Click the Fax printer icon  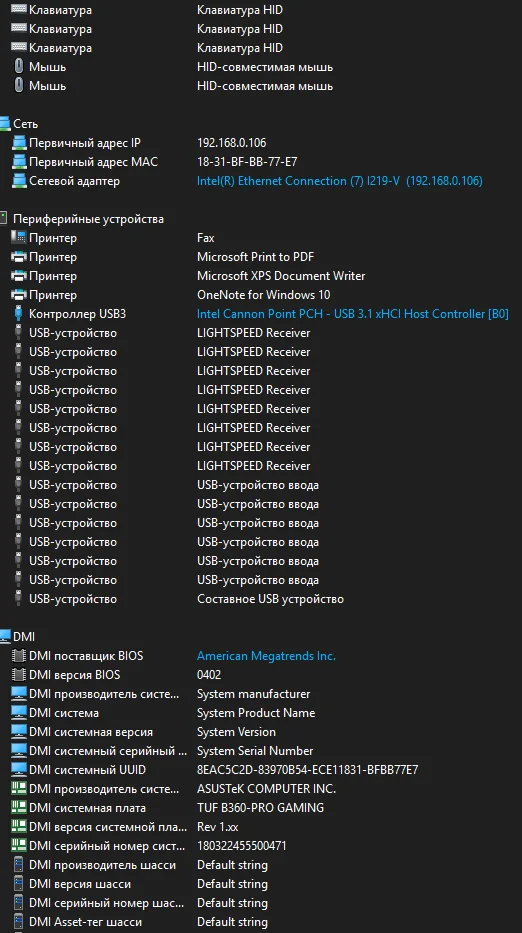pyautogui.click(x=19, y=238)
